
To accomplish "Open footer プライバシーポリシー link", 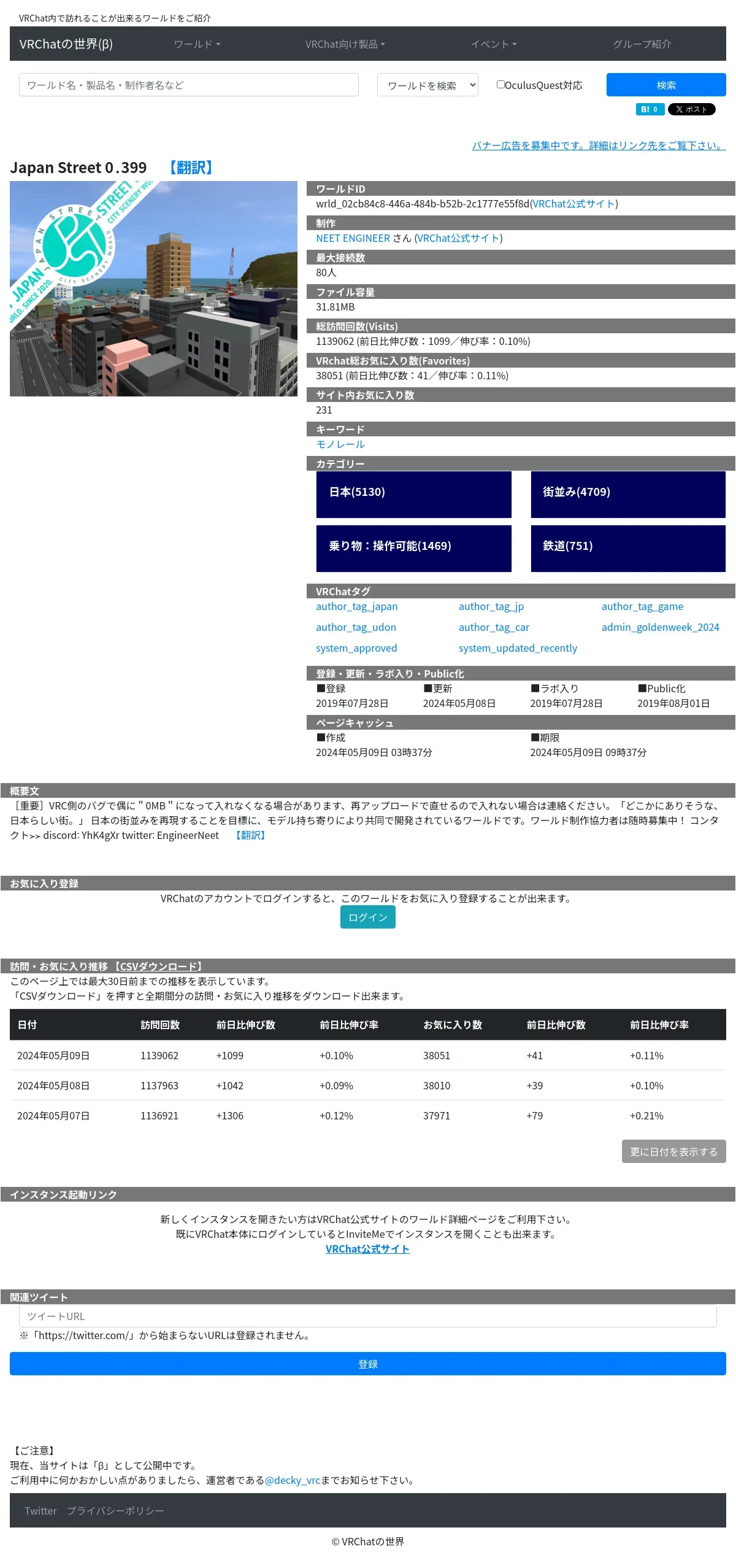I will click(115, 1511).
